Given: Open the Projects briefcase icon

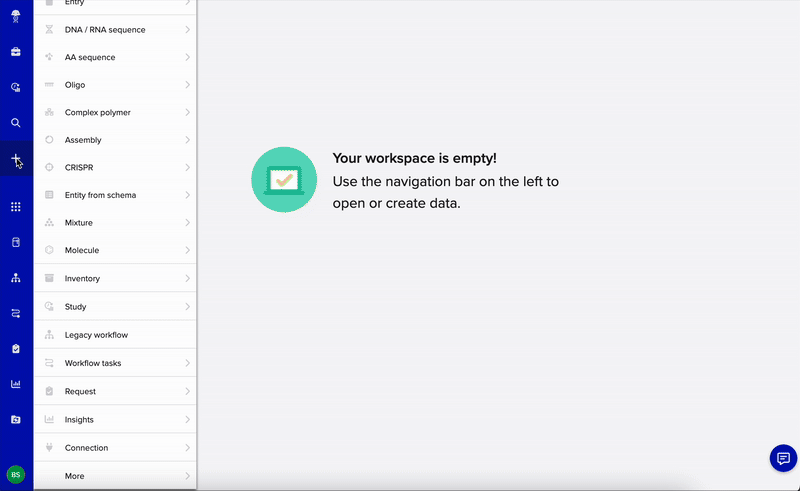Looking at the screenshot, I should click(15, 52).
